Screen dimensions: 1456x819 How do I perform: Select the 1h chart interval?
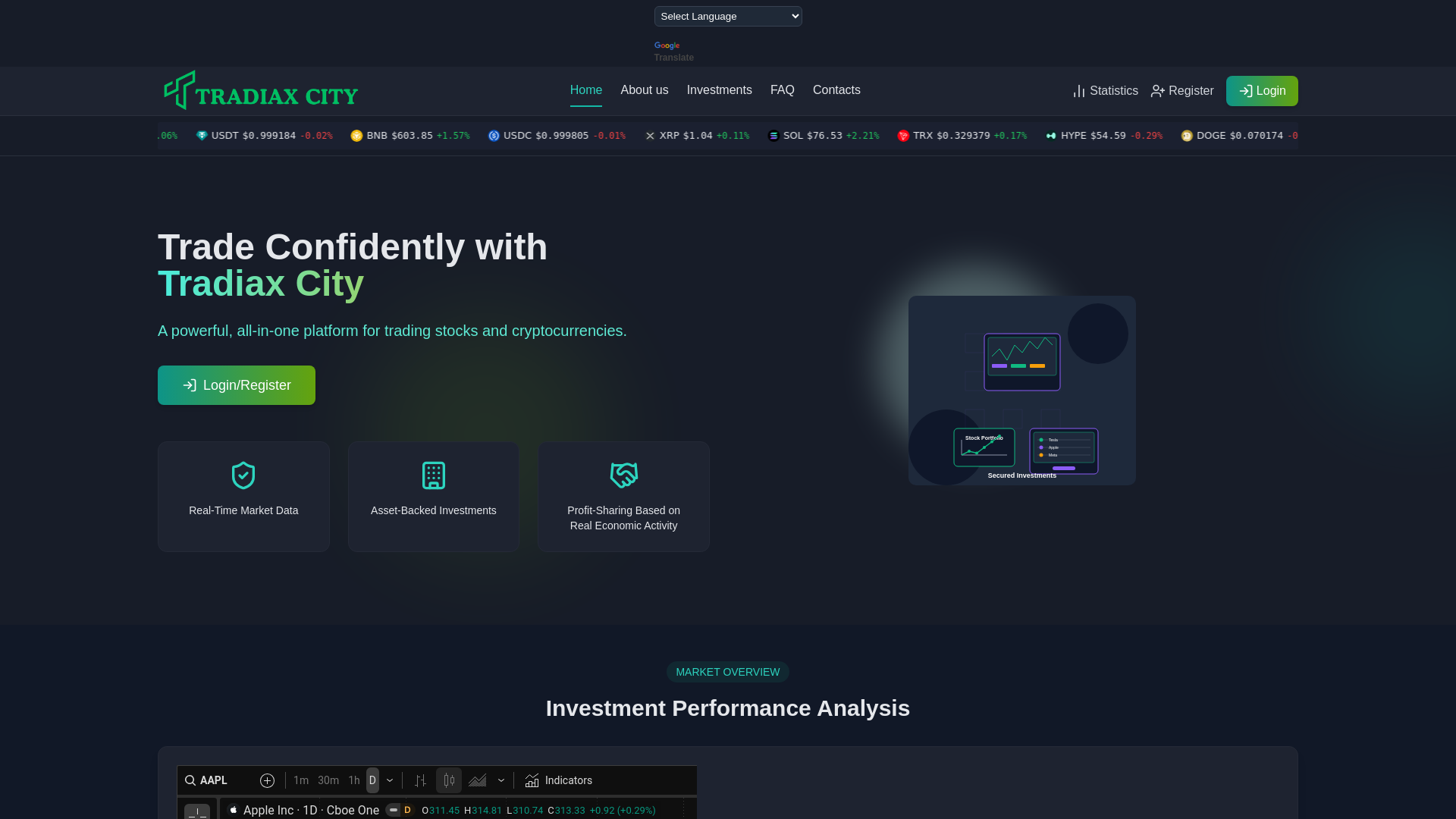354,780
